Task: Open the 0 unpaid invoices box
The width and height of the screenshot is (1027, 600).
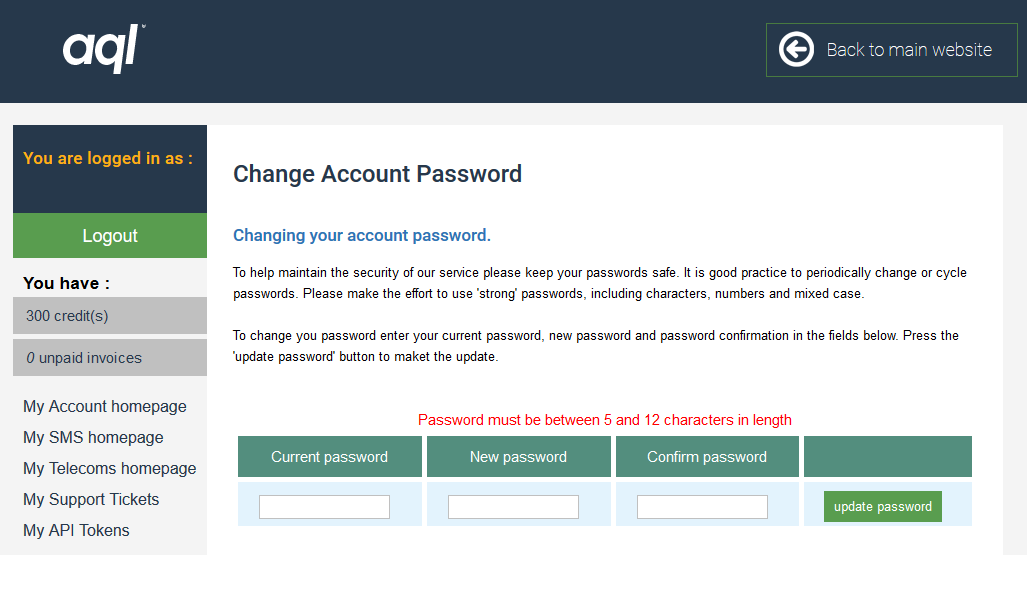Action: click(110, 358)
